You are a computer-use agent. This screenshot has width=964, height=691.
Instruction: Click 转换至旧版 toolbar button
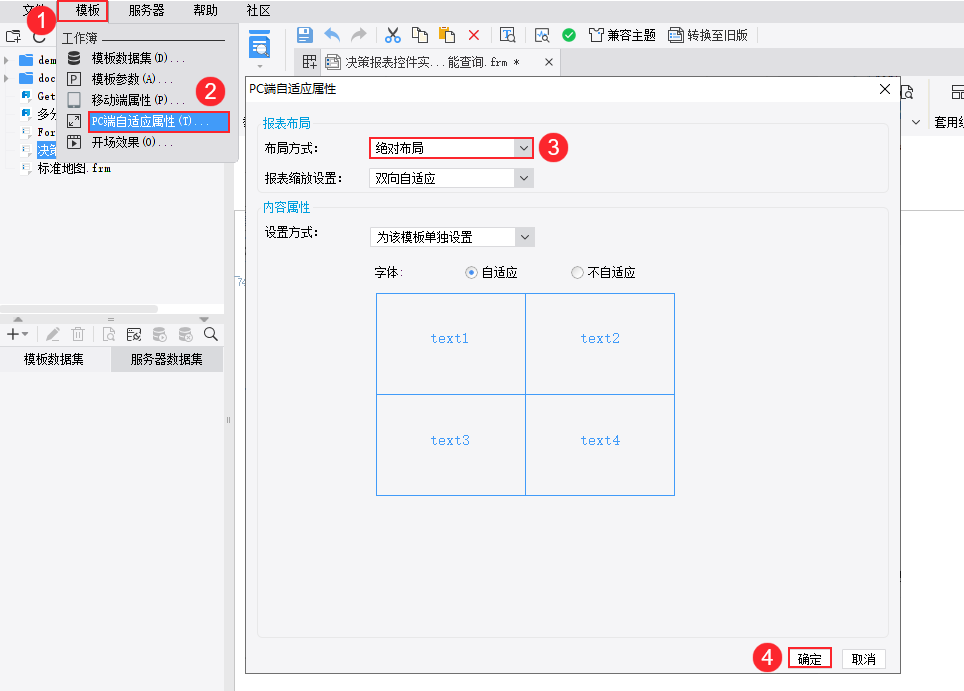pyautogui.click(x=708, y=35)
